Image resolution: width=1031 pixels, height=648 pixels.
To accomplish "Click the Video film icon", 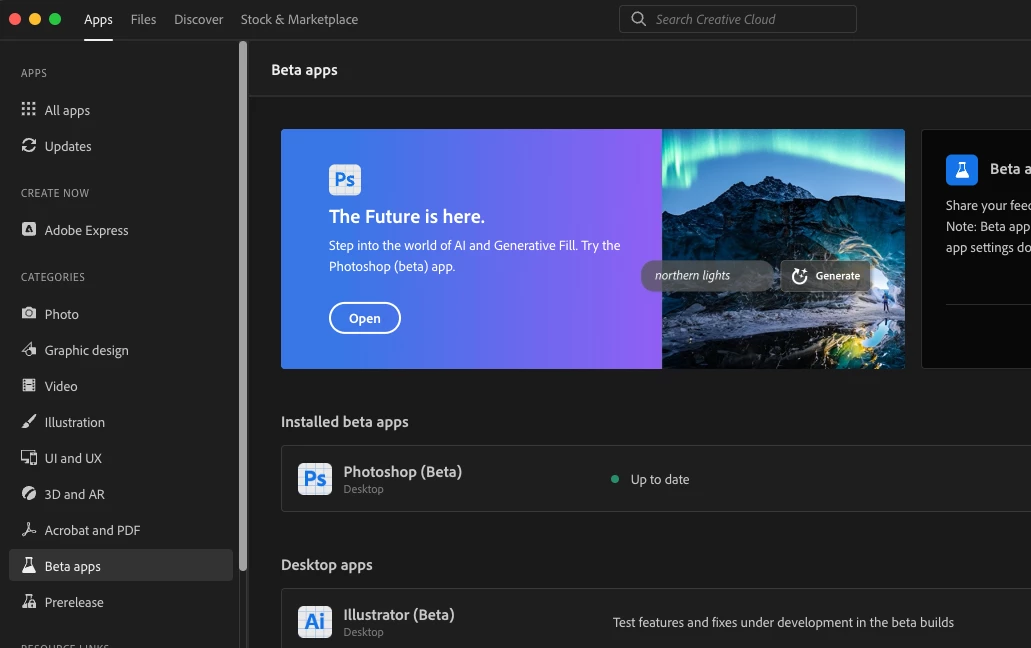I will 28,385.
